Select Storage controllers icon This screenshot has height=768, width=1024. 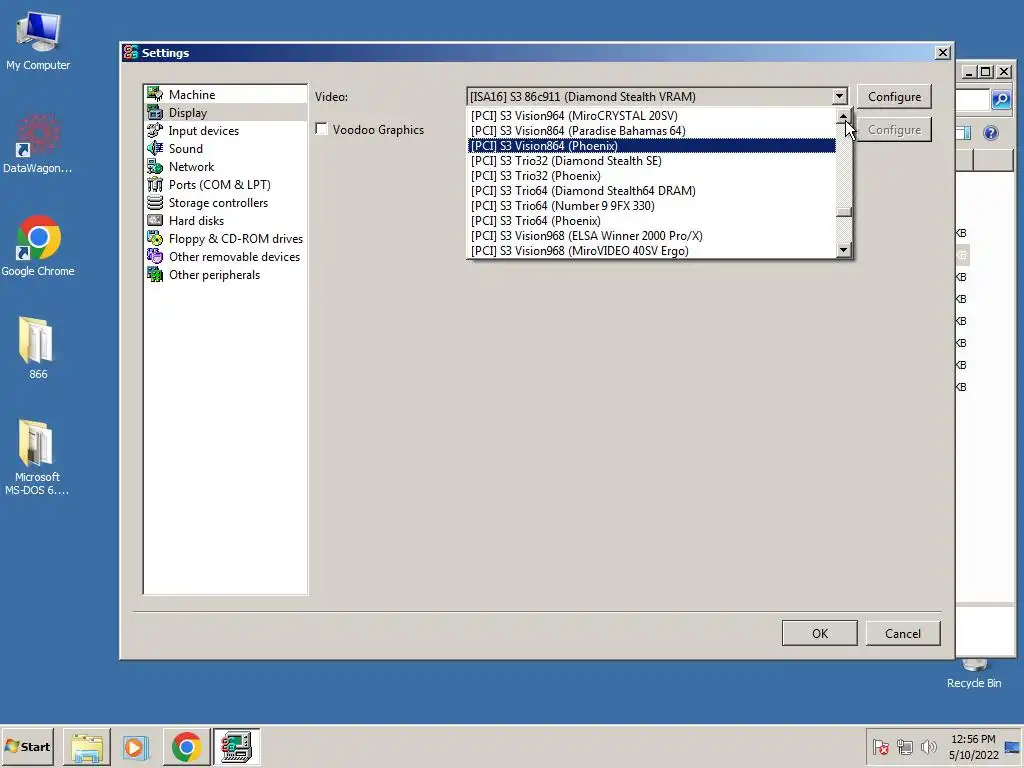tap(155, 202)
